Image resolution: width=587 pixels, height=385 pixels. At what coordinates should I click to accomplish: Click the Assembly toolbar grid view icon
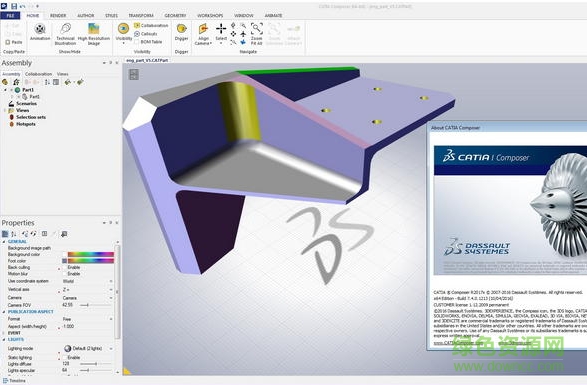(x=56, y=82)
